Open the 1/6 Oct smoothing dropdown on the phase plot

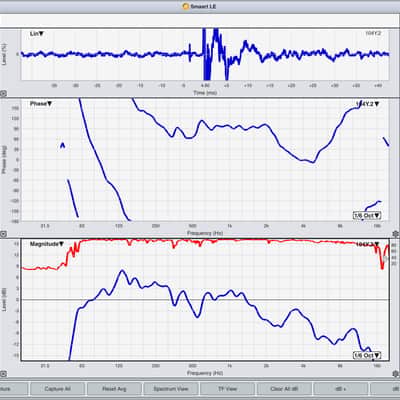[x=367, y=215]
